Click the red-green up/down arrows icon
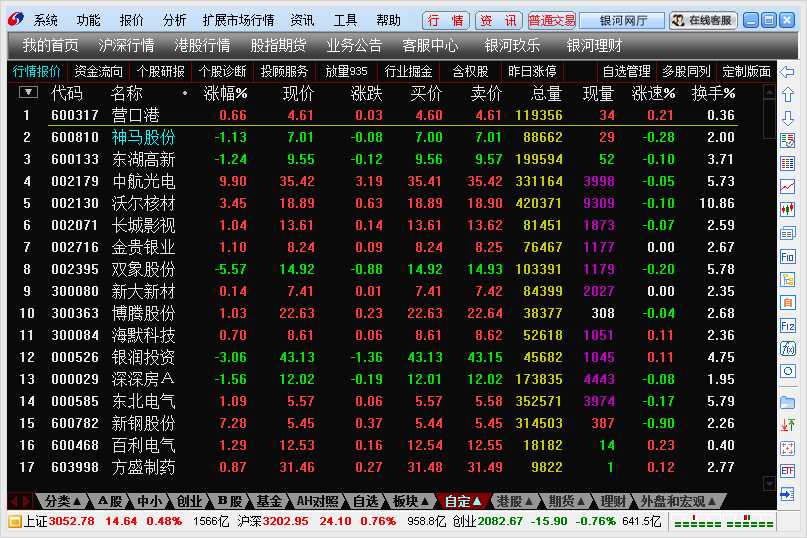The image size is (807, 538). click(x=787, y=425)
